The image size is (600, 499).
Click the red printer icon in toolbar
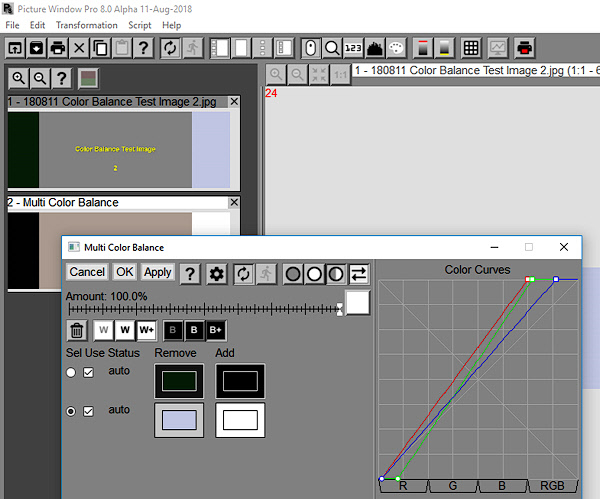pos(524,48)
